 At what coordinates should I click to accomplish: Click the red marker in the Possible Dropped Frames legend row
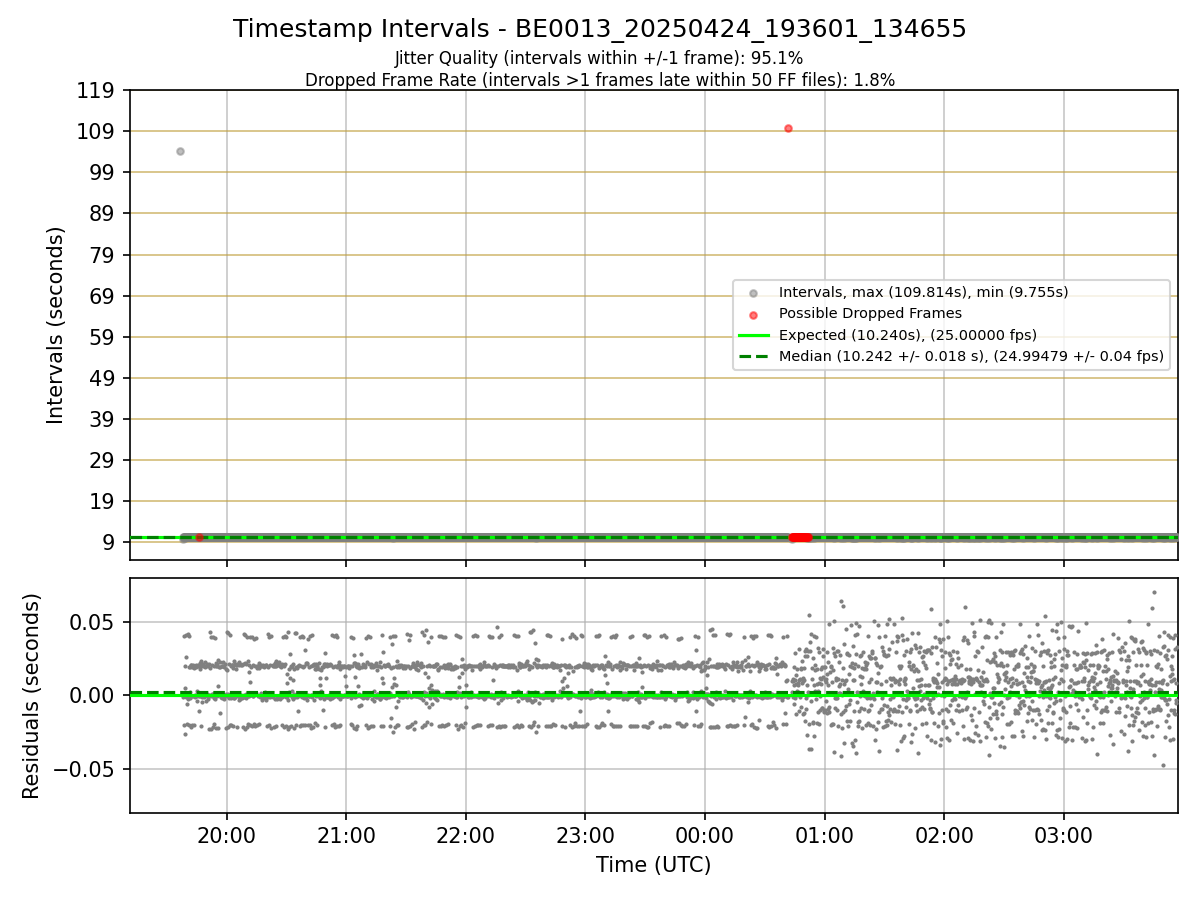pos(753,314)
